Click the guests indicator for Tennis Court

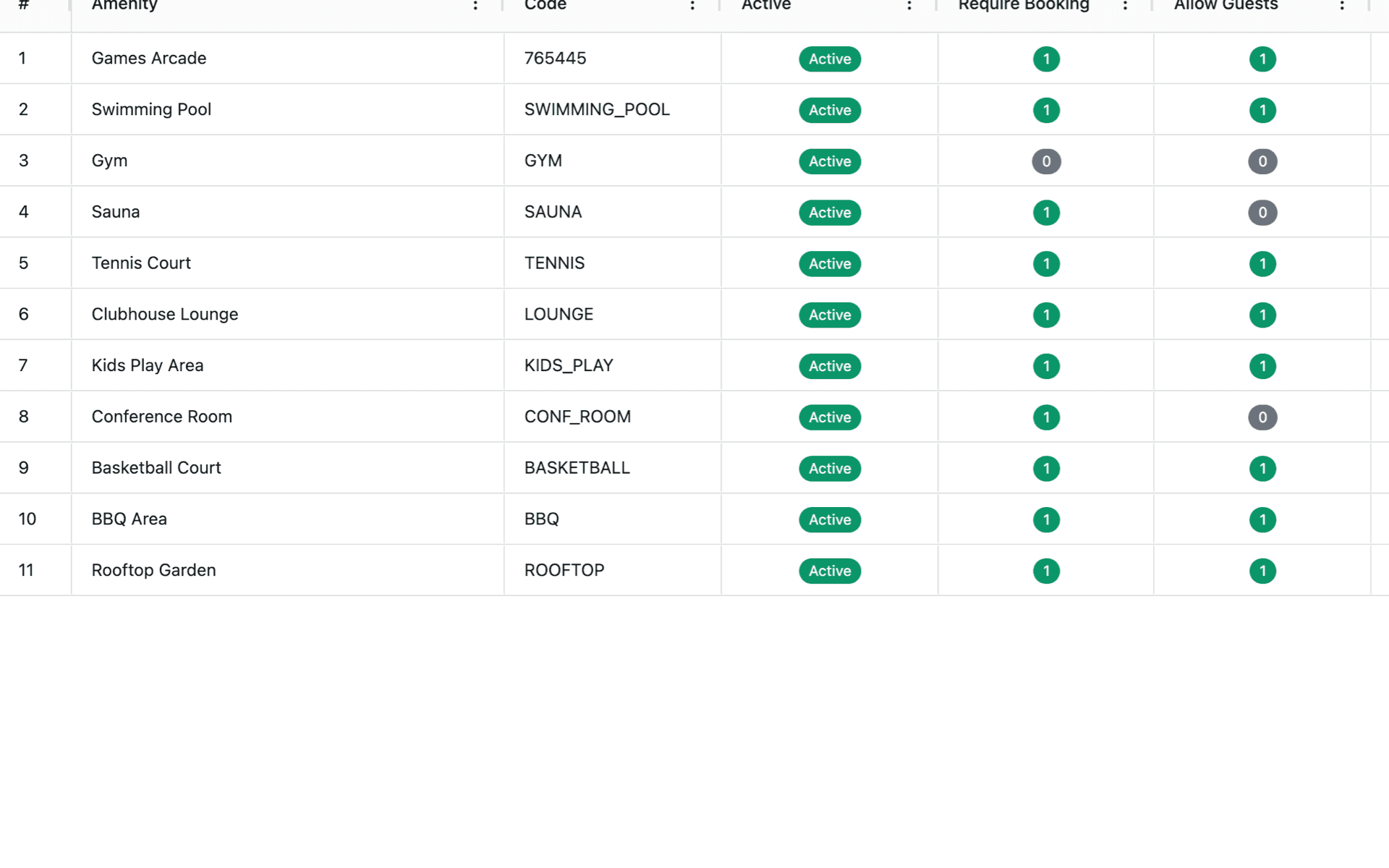[x=1263, y=263]
